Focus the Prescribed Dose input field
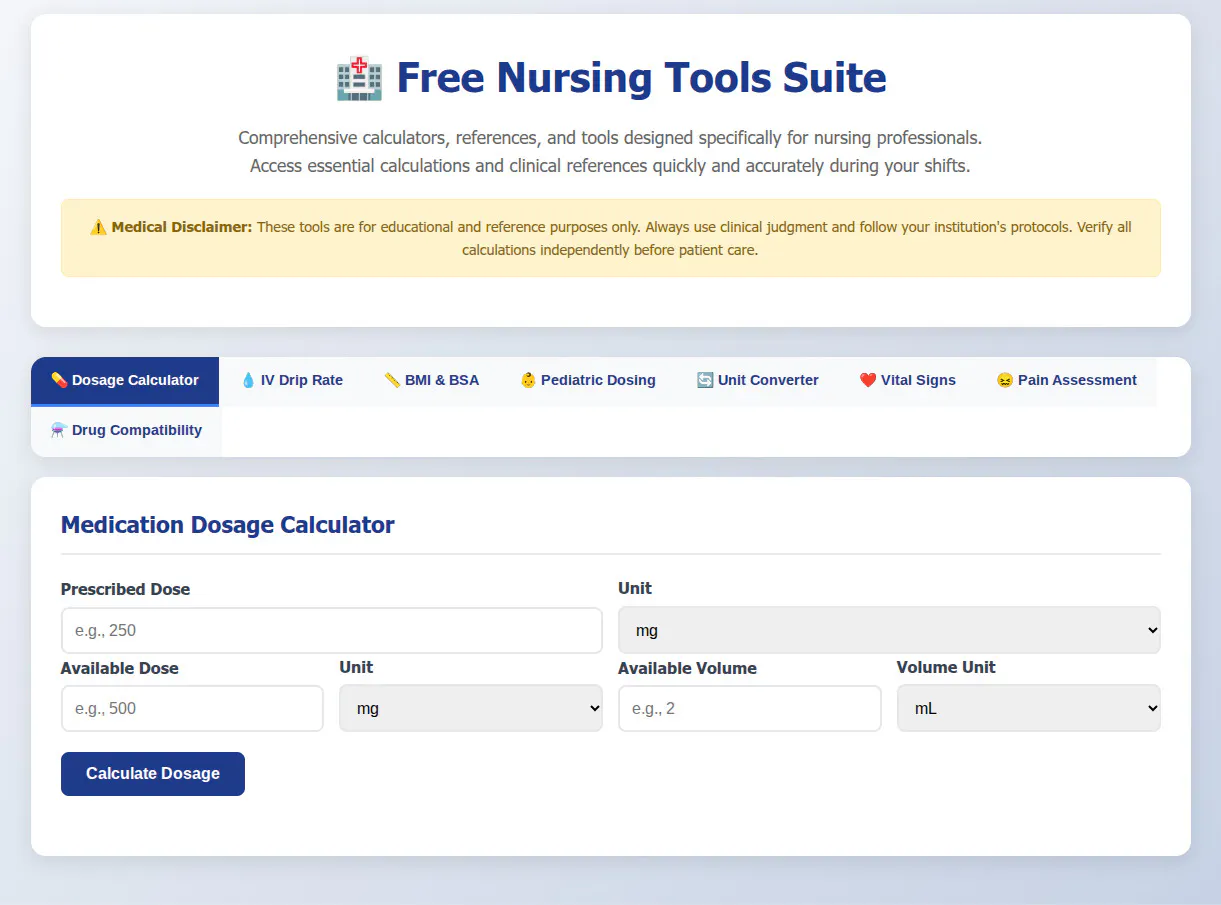 pyautogui.click(x=332, y=631)
